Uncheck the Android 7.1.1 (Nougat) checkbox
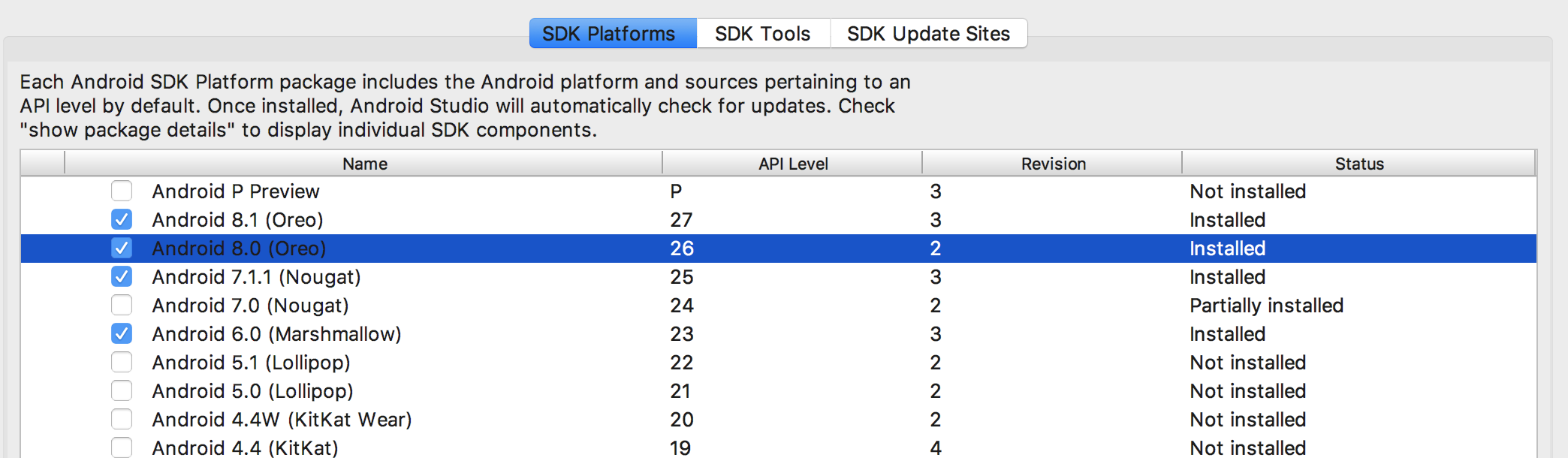1568x458 pixels. [x=122, y=276]
